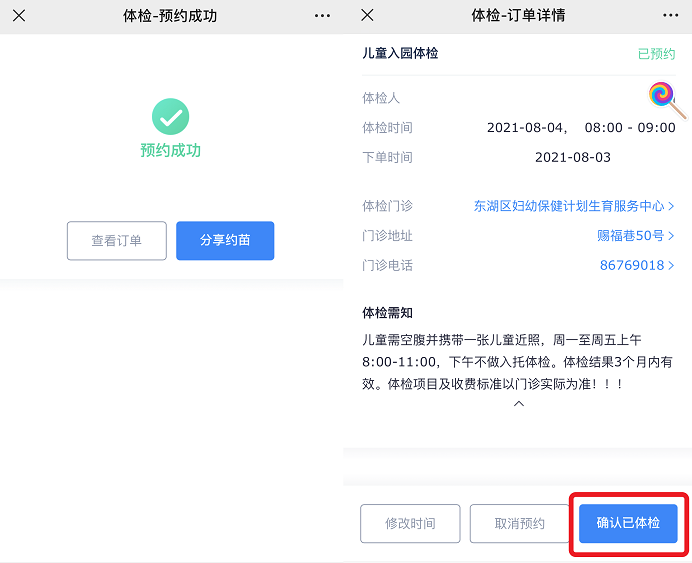Screen dimensions: 692x563
Task: Click 确认已体检 button
Action: point(628,524)
